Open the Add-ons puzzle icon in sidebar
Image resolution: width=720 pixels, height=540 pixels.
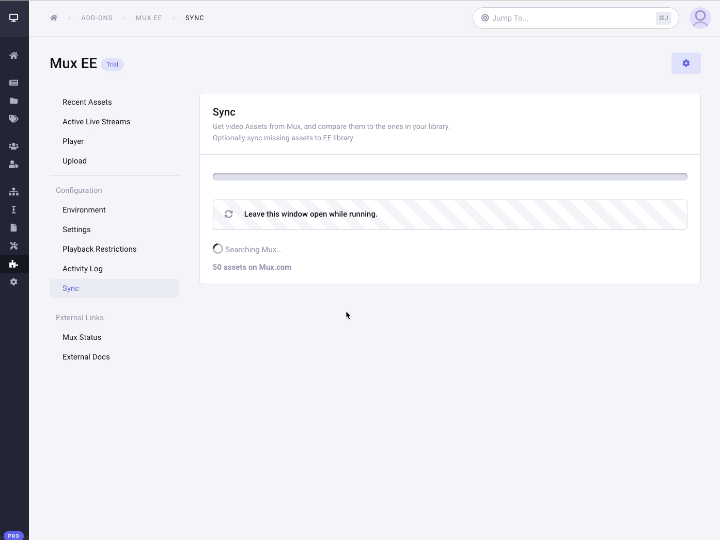(14, 264)
